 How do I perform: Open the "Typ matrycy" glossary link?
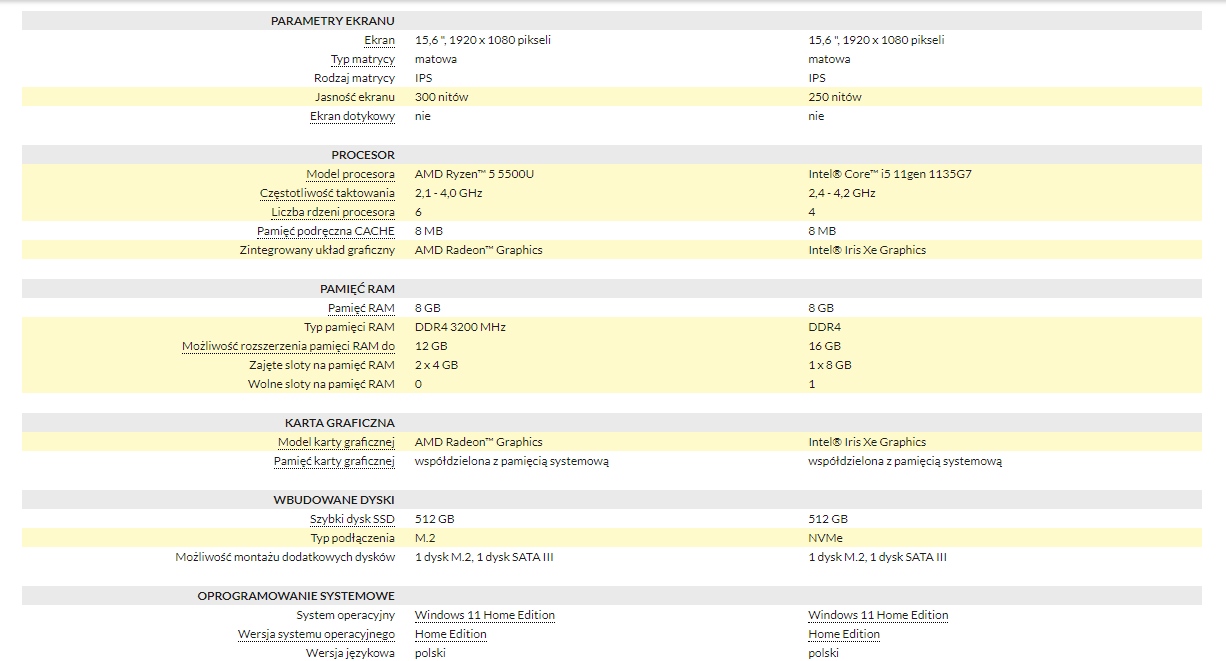pyautogui.click(x=363, y=59)
